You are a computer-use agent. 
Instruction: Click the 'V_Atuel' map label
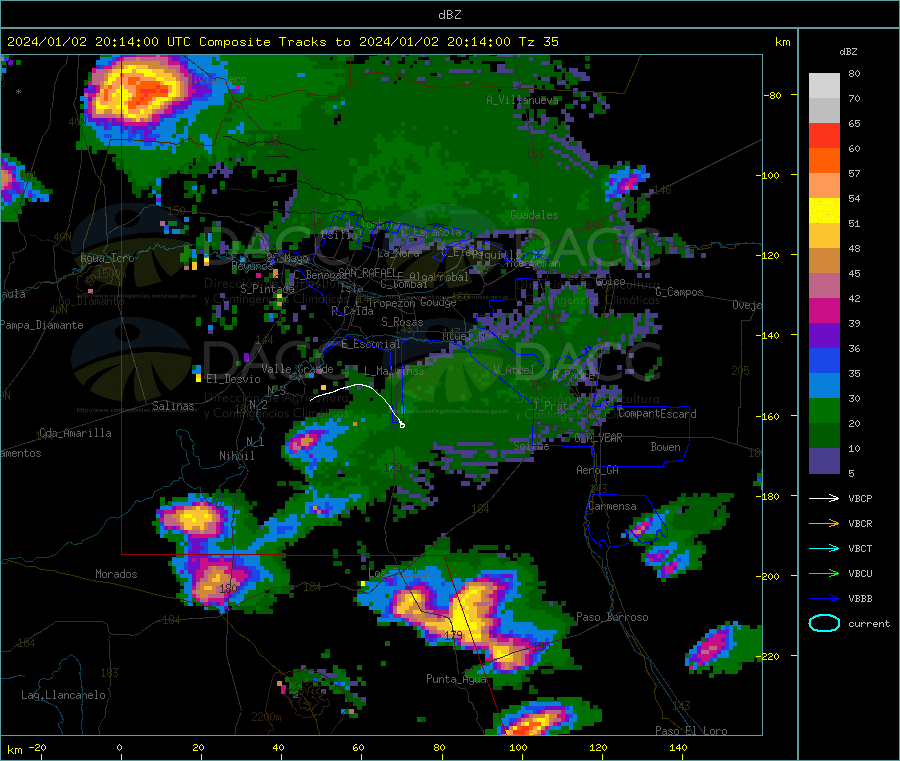pyautogui.click(x=514, y=370)
